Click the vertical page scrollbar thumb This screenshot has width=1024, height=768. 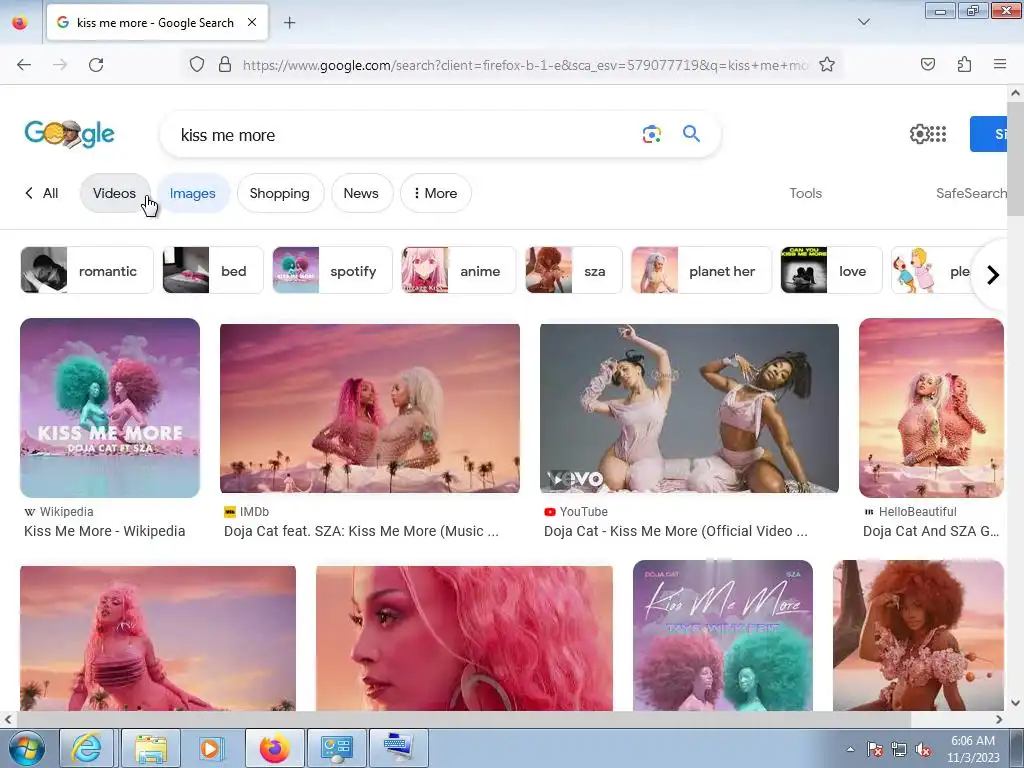(1015, 158)
